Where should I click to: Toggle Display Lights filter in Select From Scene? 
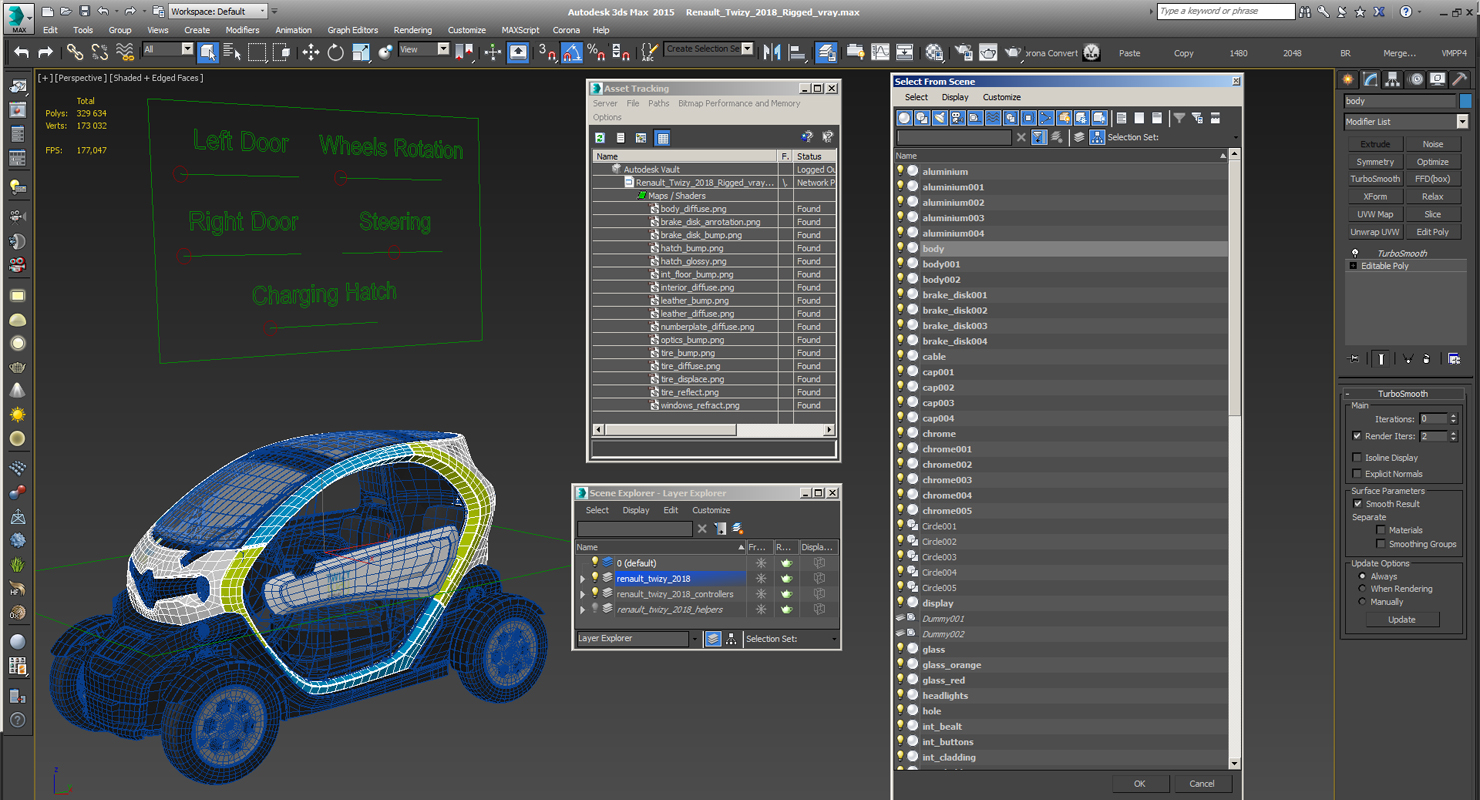coord(940,118)
